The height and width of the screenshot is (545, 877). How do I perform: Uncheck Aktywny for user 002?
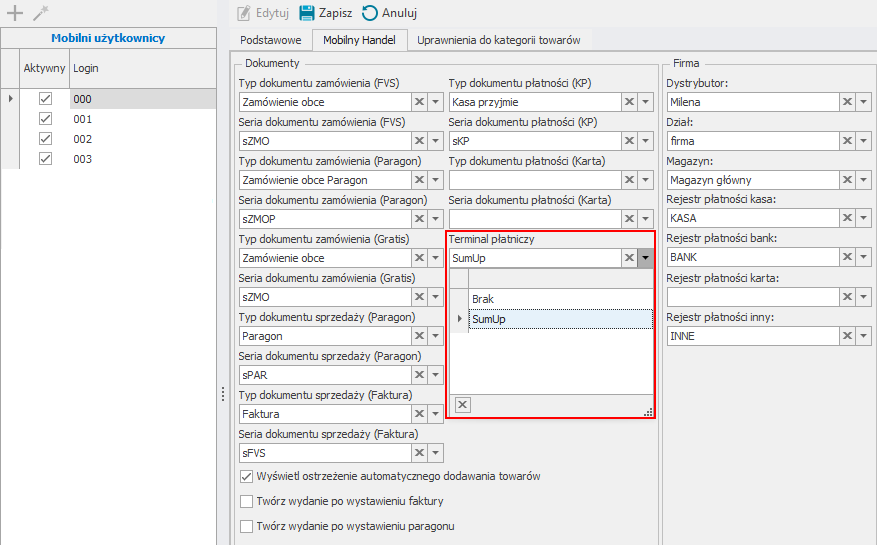click(44, 139)
